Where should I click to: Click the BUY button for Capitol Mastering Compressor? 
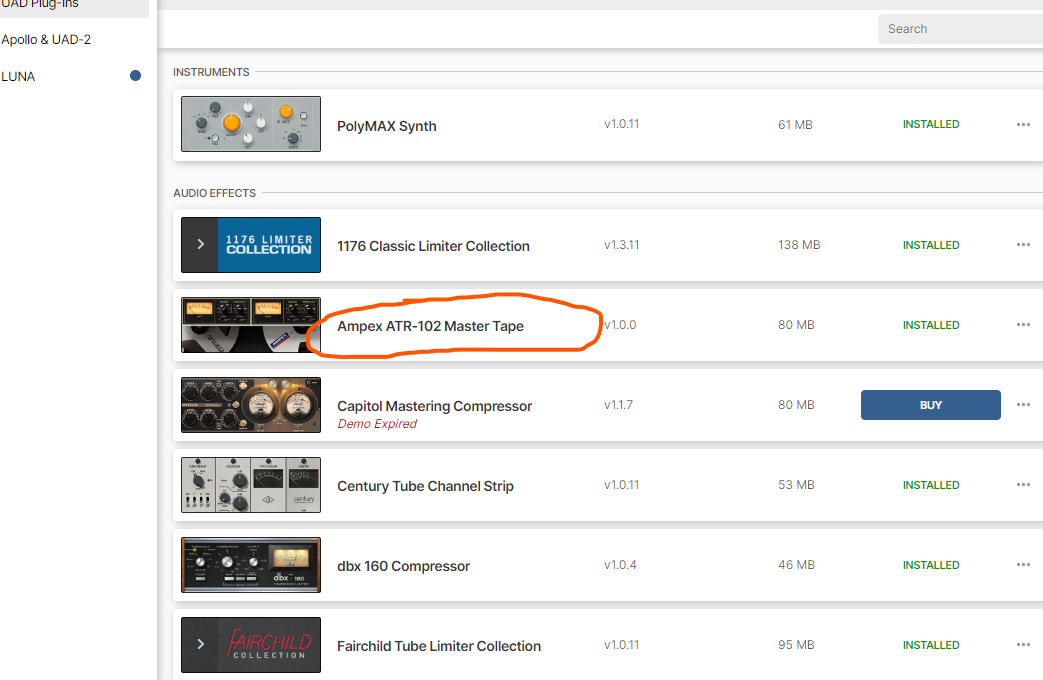click(x=931, y=405)
